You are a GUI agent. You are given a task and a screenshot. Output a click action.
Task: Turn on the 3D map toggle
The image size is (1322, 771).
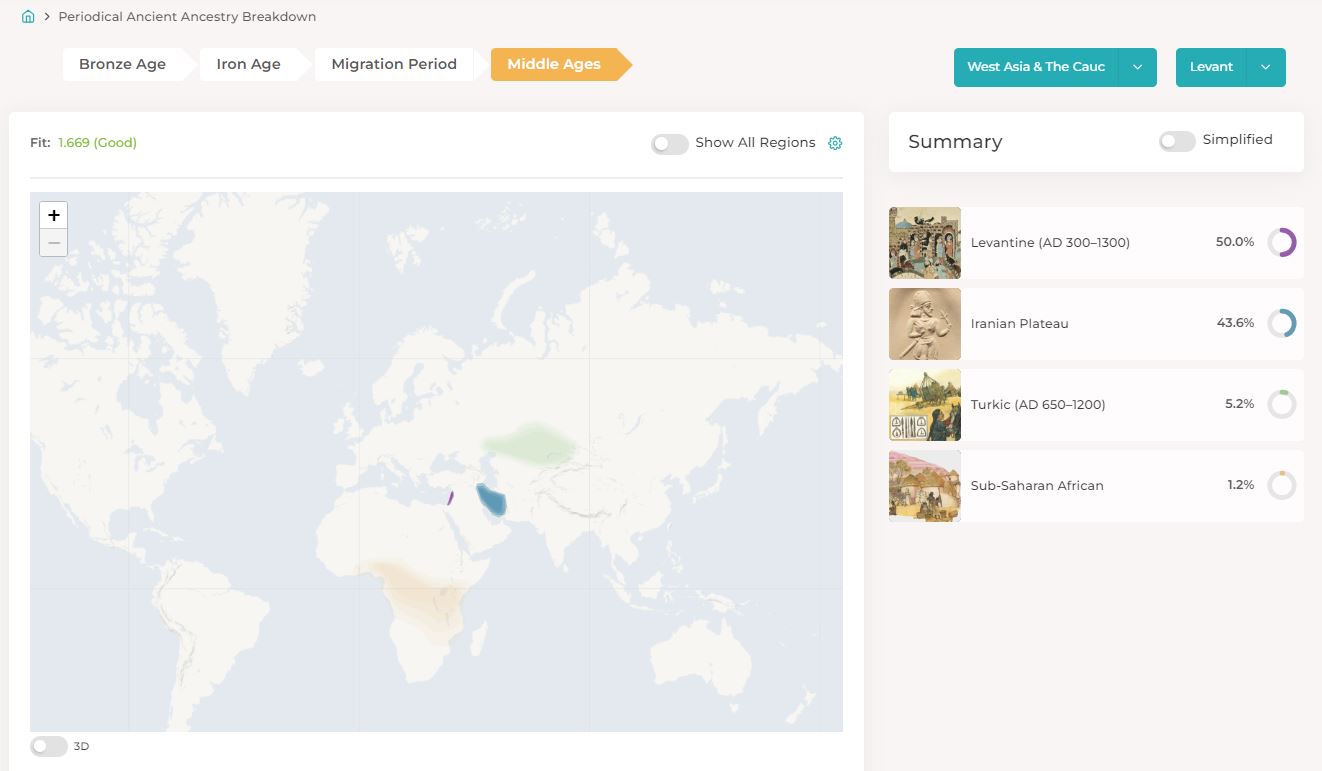(x=49, y=746)
